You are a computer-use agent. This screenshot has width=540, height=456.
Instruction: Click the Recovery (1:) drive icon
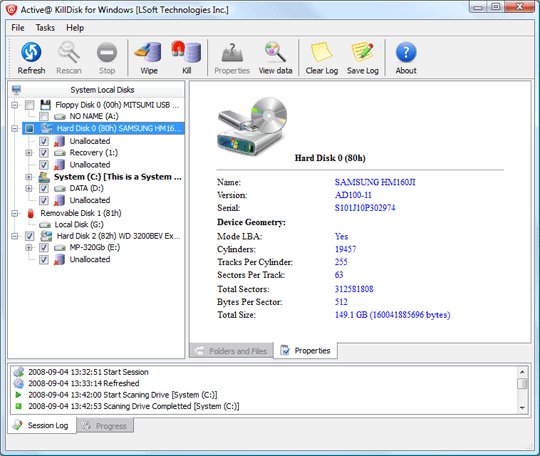pos(60,153)
